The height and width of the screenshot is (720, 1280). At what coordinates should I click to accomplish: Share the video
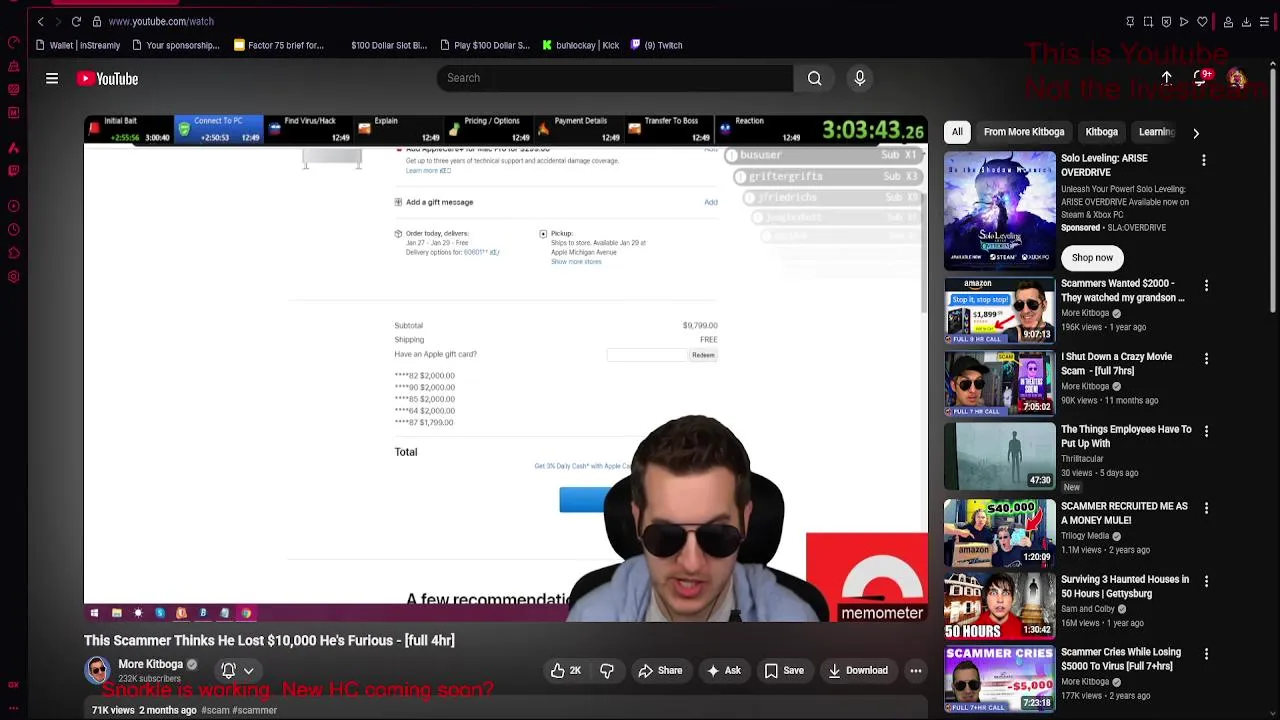660,671
